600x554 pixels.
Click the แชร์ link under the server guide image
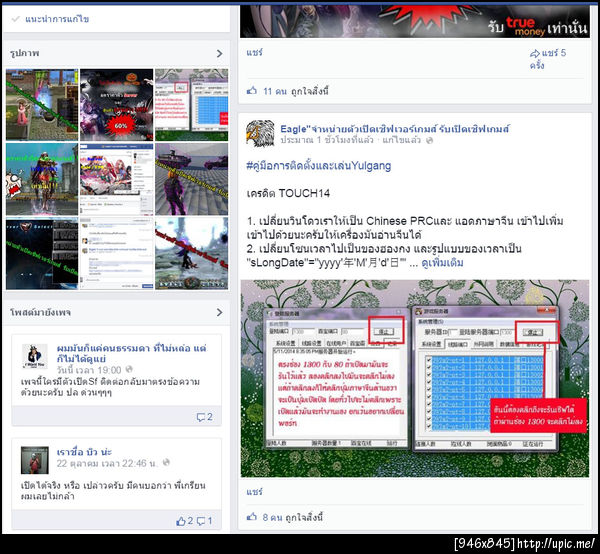coord(254,492)
